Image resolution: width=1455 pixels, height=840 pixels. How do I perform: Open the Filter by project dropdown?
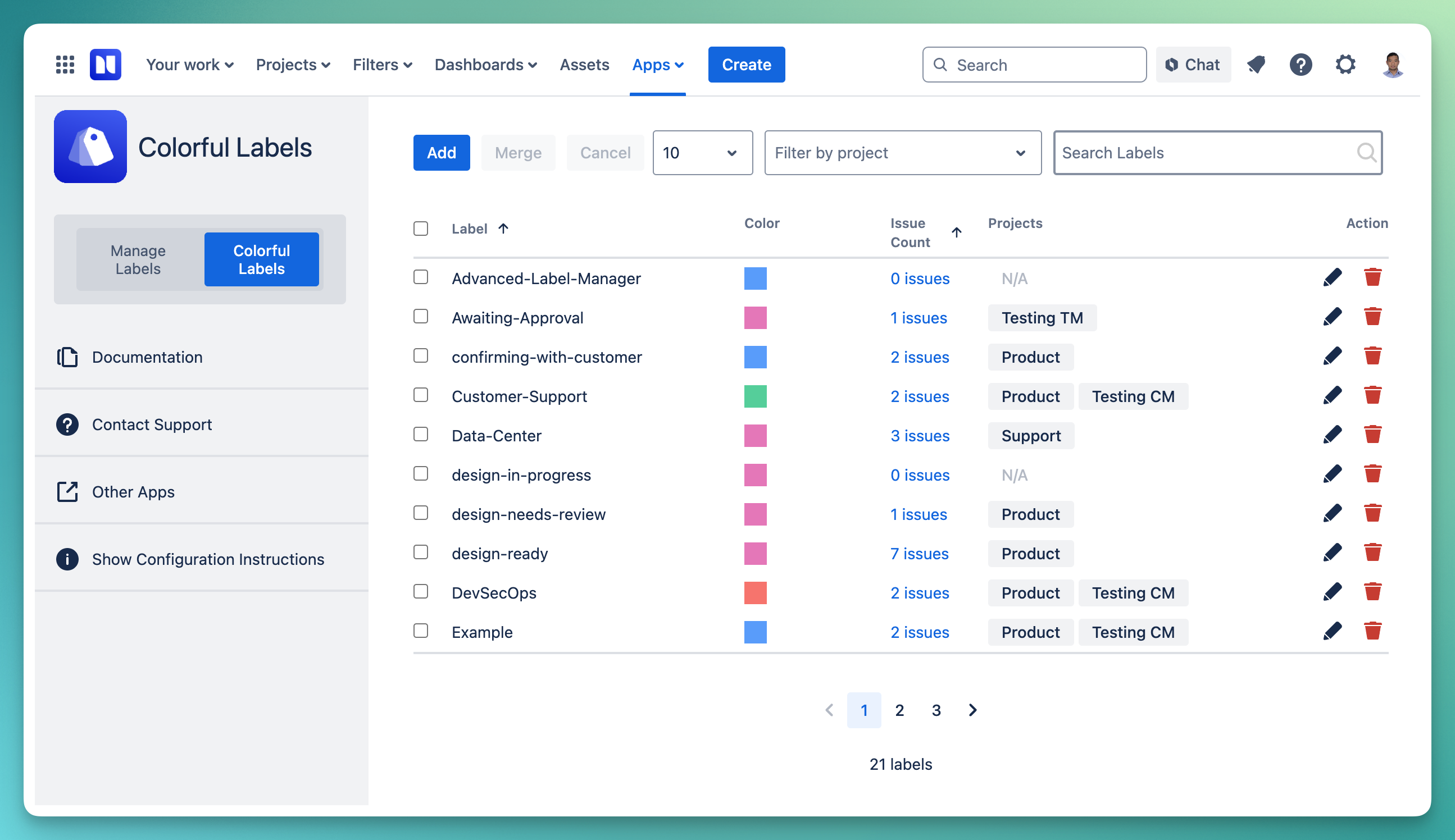click(902, 152)
